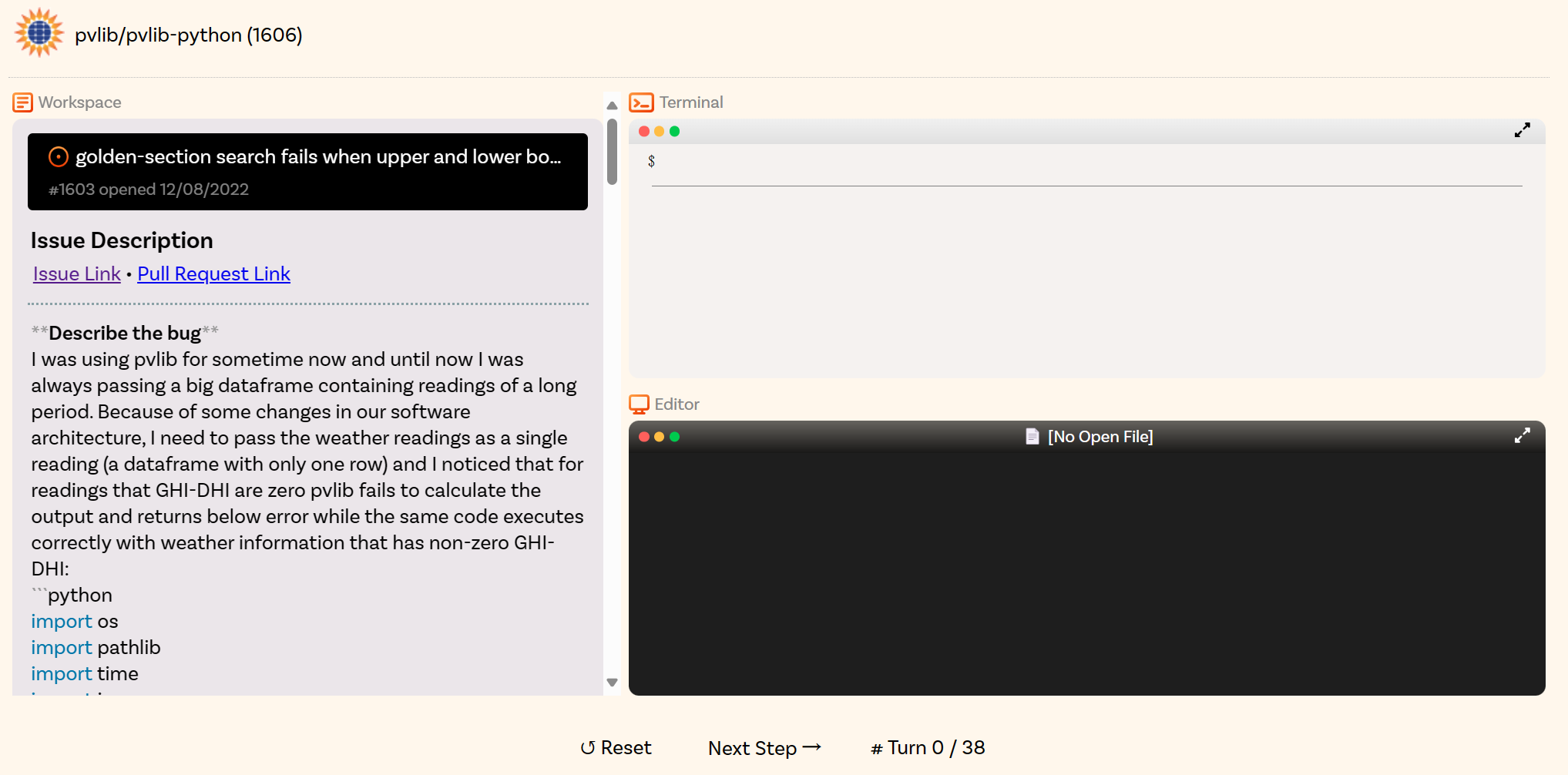Click the Workspace panel icon
Image resolution: width=1568 pixels, height=775 pixels.
tap(22, 102)
